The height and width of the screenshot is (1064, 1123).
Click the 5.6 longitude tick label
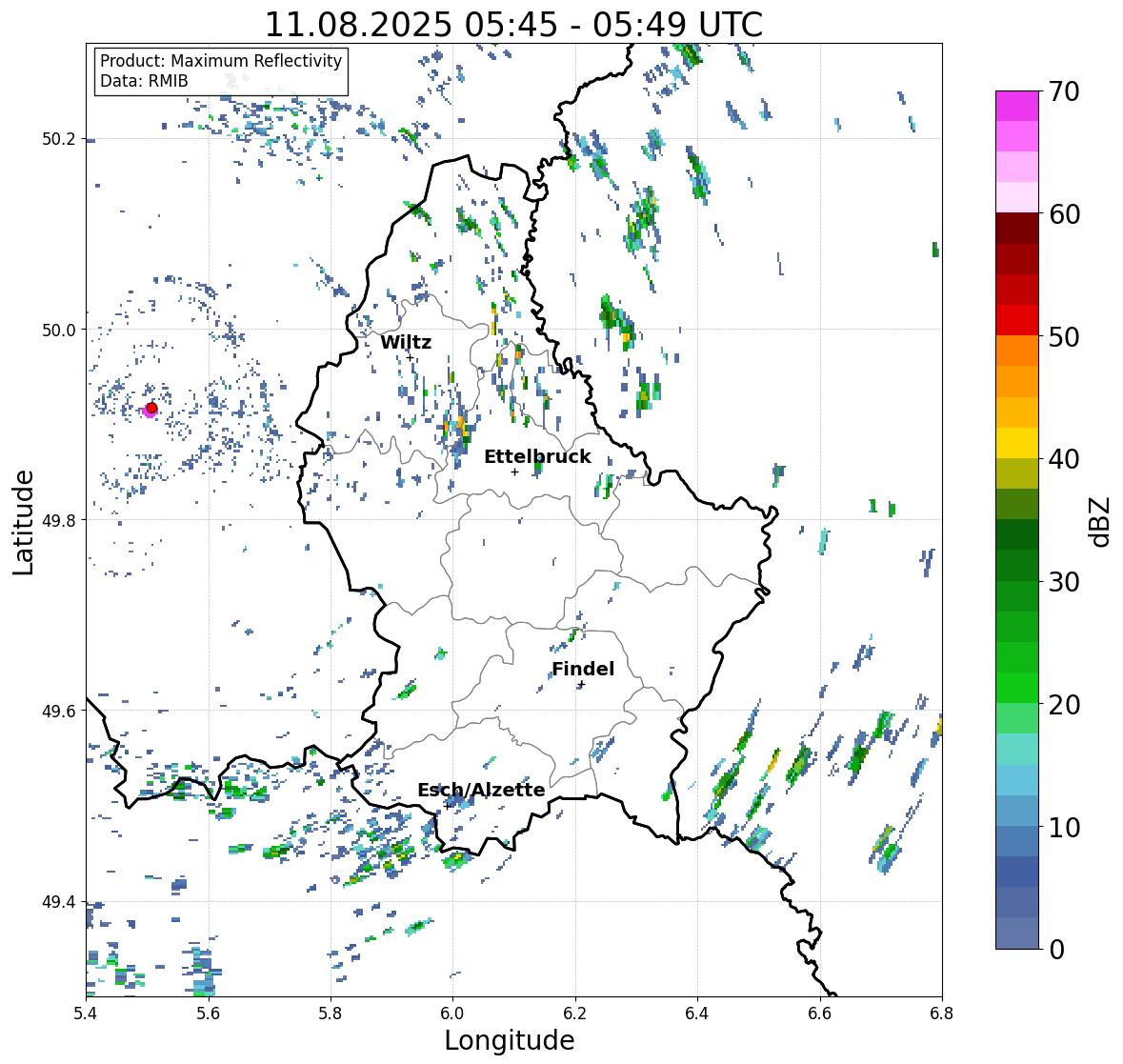click(208, 1014)
